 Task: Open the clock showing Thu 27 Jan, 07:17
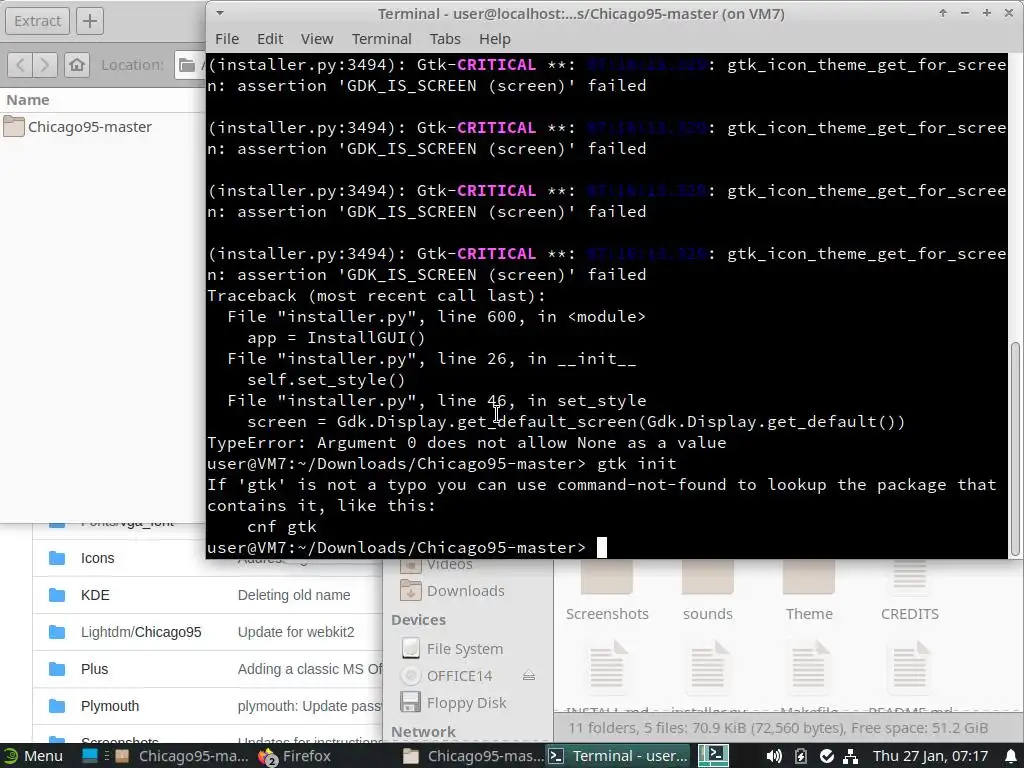[930, 756]
